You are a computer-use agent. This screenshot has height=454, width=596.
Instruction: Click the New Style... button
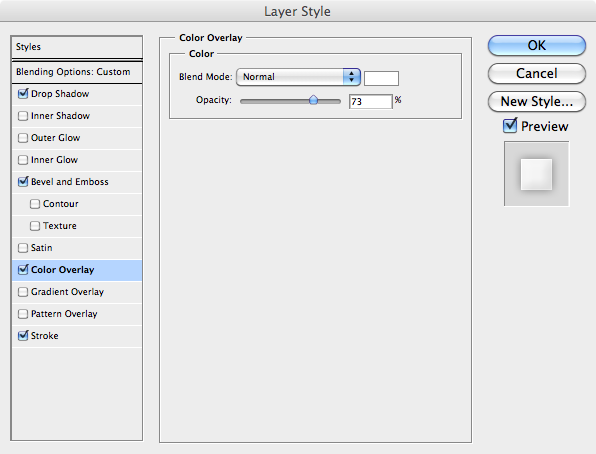(x=537, y=102)
